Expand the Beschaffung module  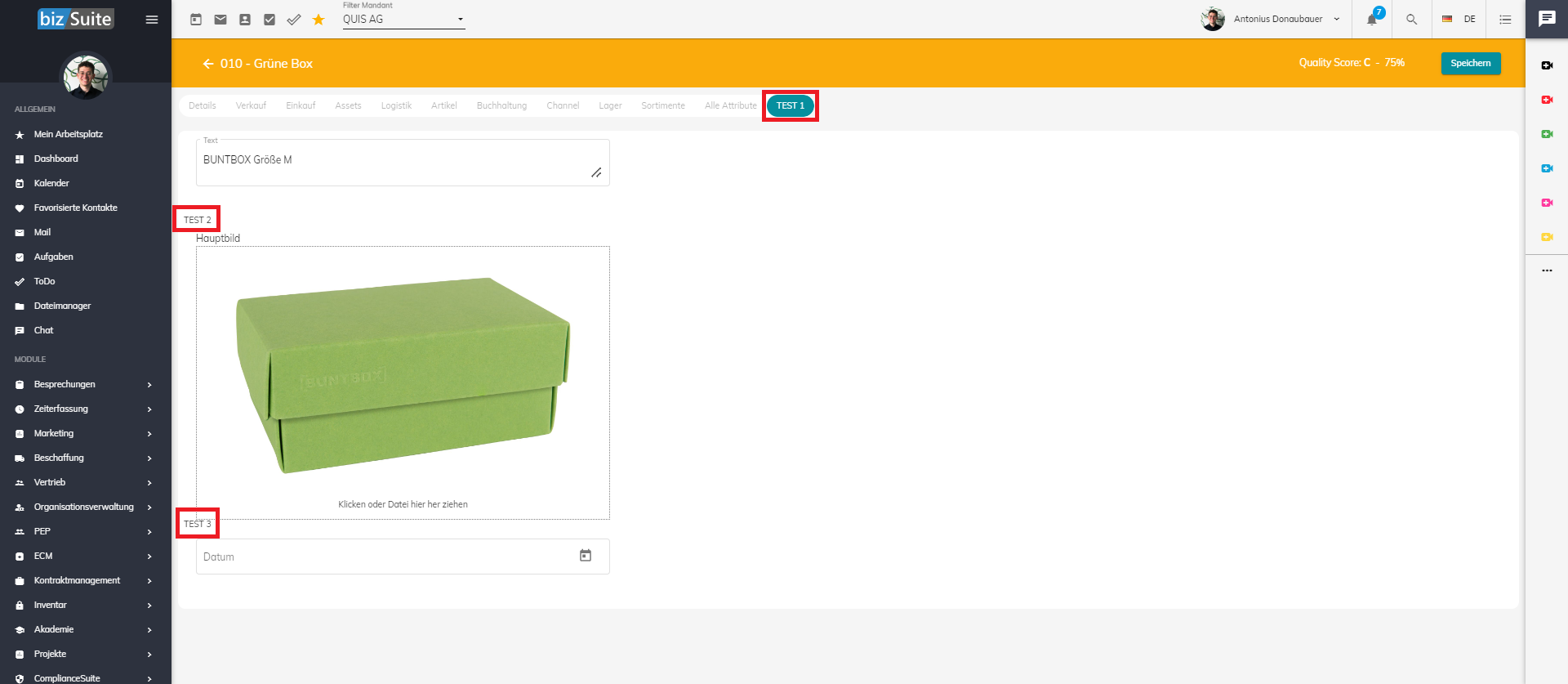pyautogui.click(x=85, y=458)
